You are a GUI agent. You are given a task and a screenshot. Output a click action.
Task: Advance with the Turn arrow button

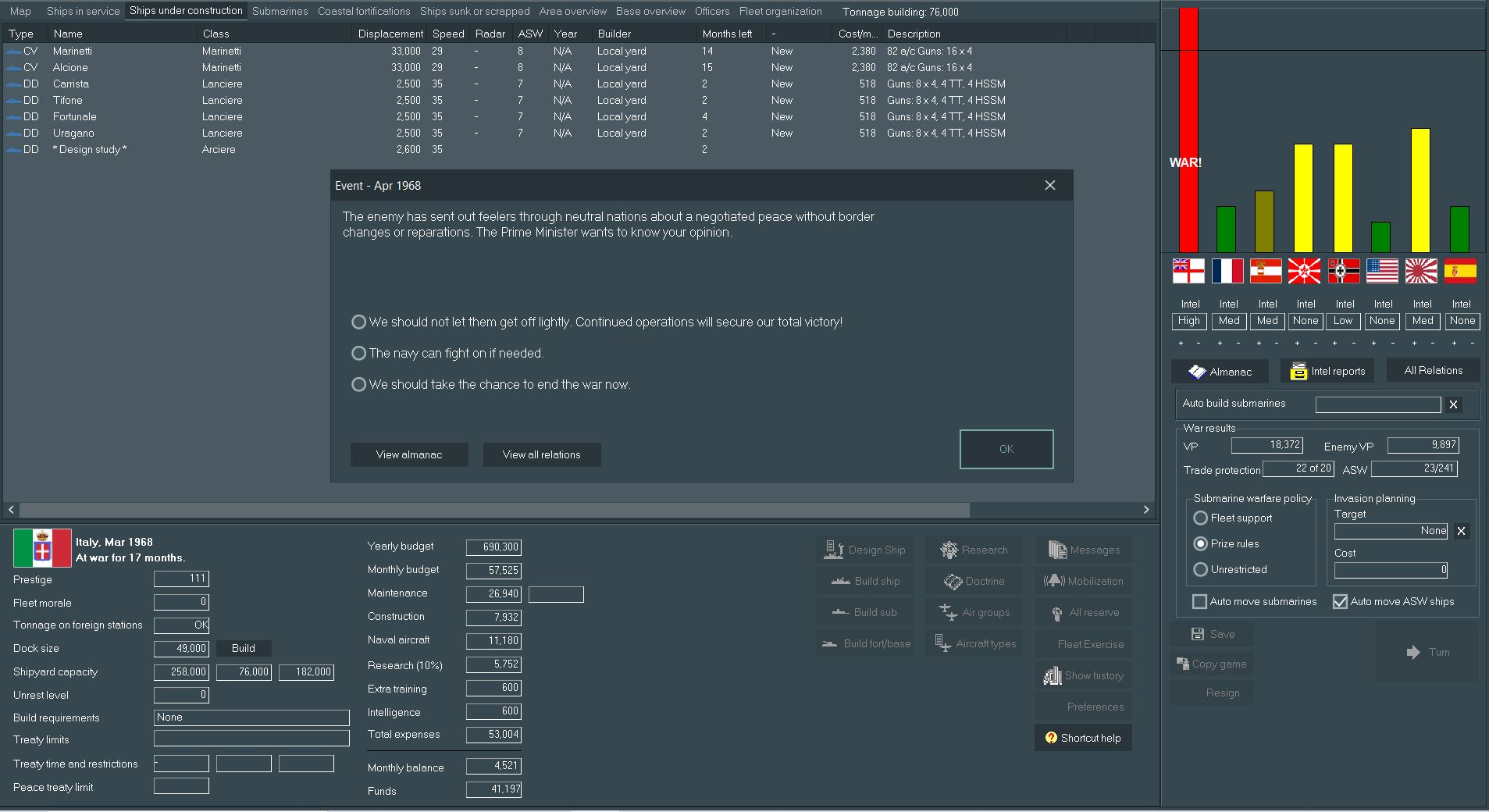(x=1427, y=652)
